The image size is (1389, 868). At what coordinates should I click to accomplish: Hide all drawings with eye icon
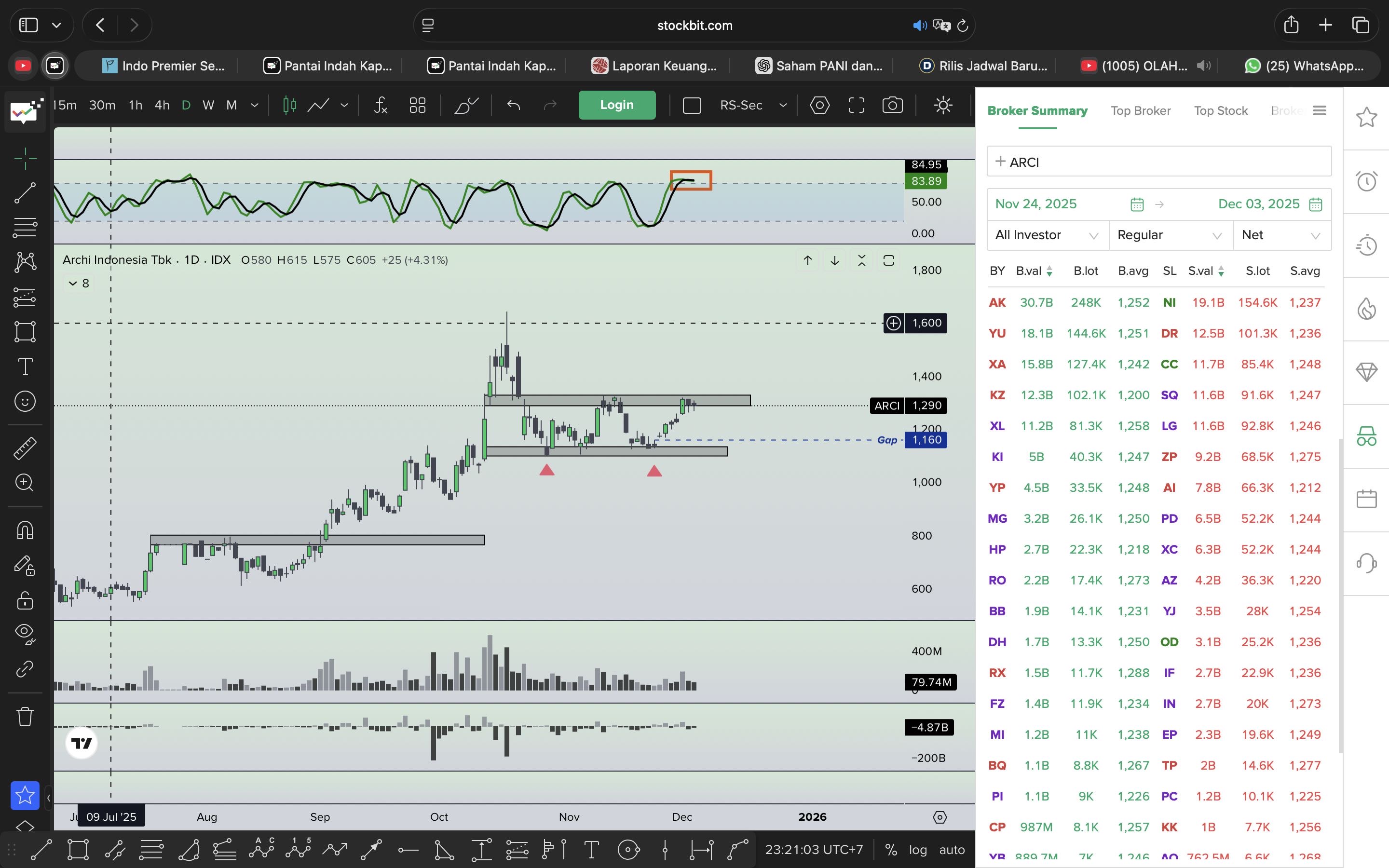(x=25, y=633)
